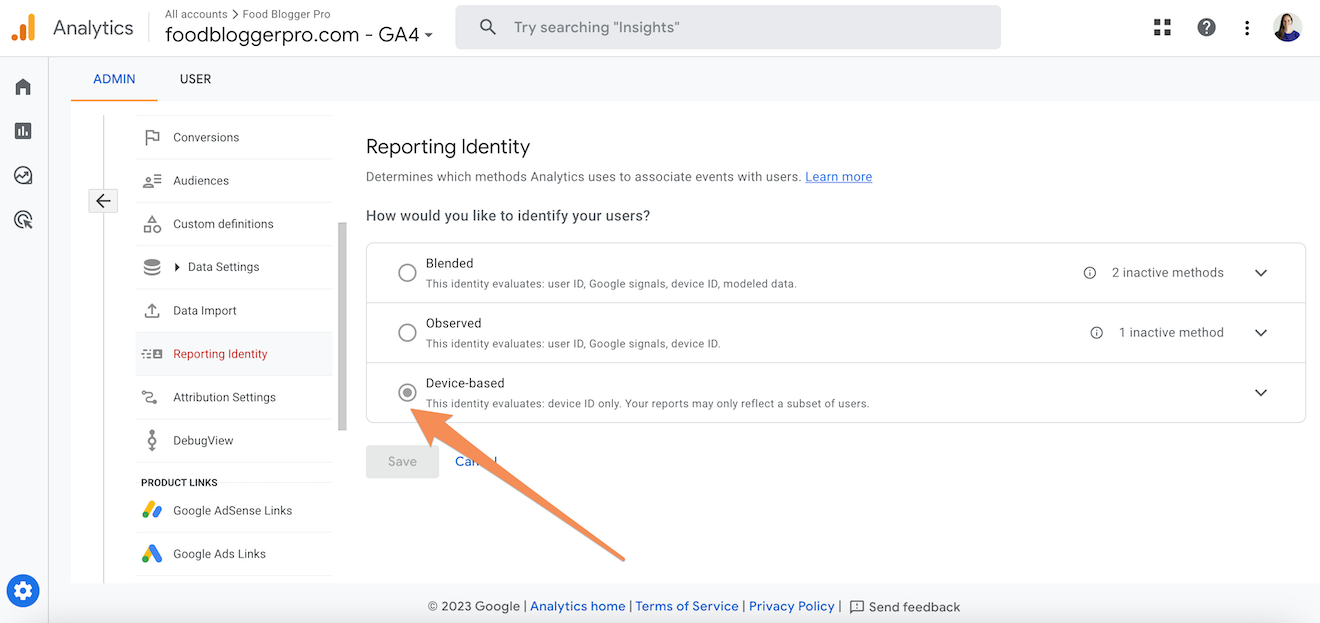The width and height of the screenshot is (1320, 623).
Task: Click the DebugView icon
Action: pyautogui.click(x=152, y=440)
